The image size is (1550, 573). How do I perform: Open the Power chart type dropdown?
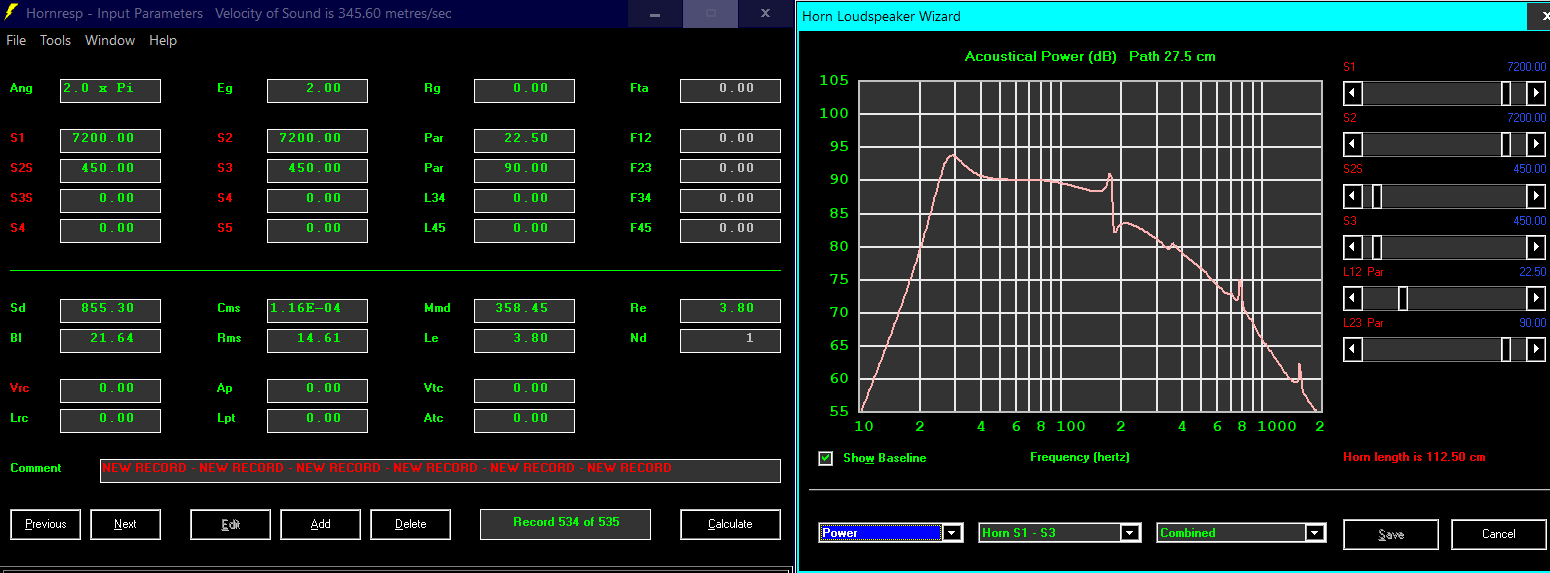click(x=953, y=533)
